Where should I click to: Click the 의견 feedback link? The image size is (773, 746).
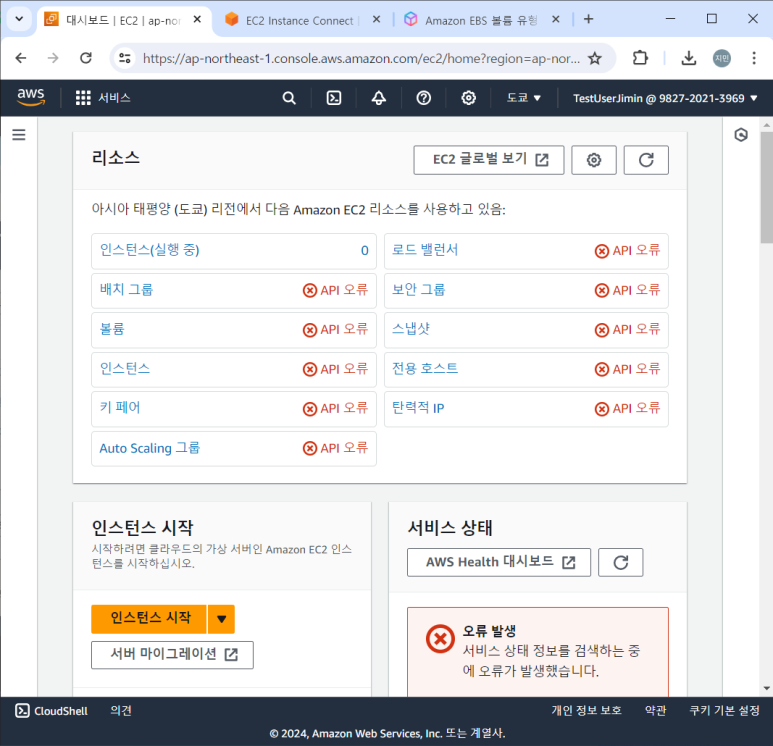coord(121,710)
